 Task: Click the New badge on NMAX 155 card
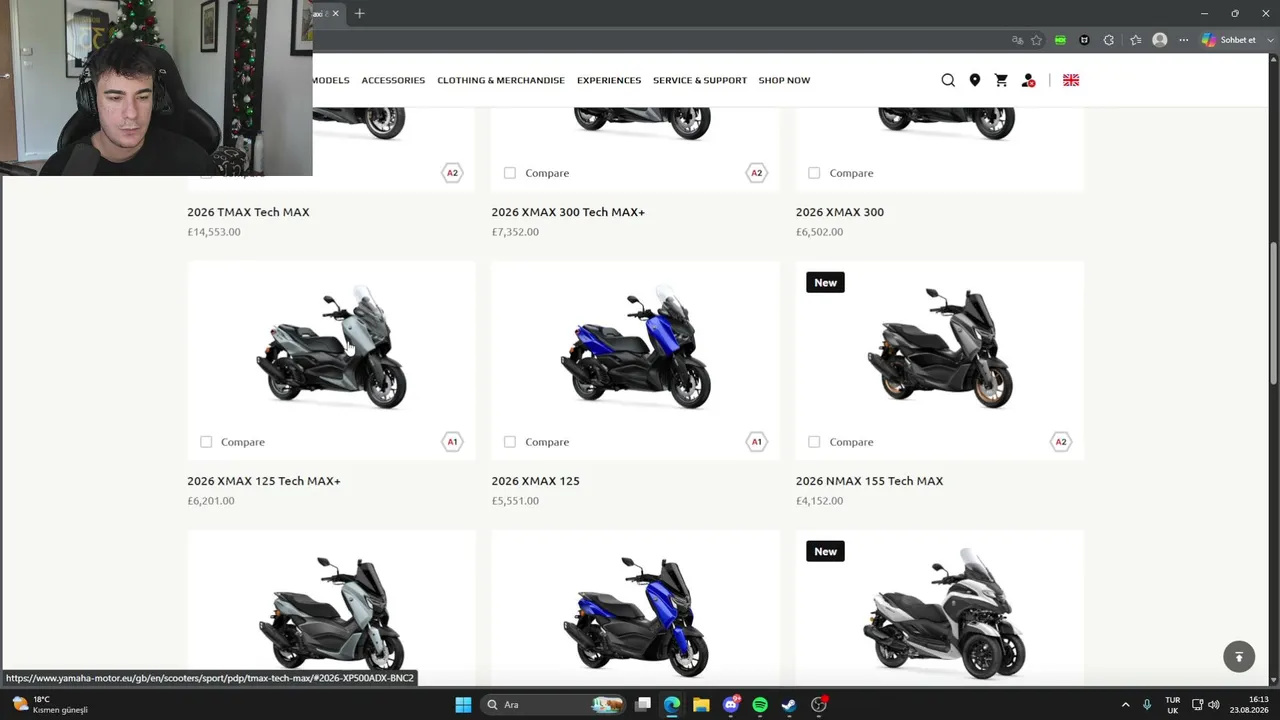tap(825, 283)
